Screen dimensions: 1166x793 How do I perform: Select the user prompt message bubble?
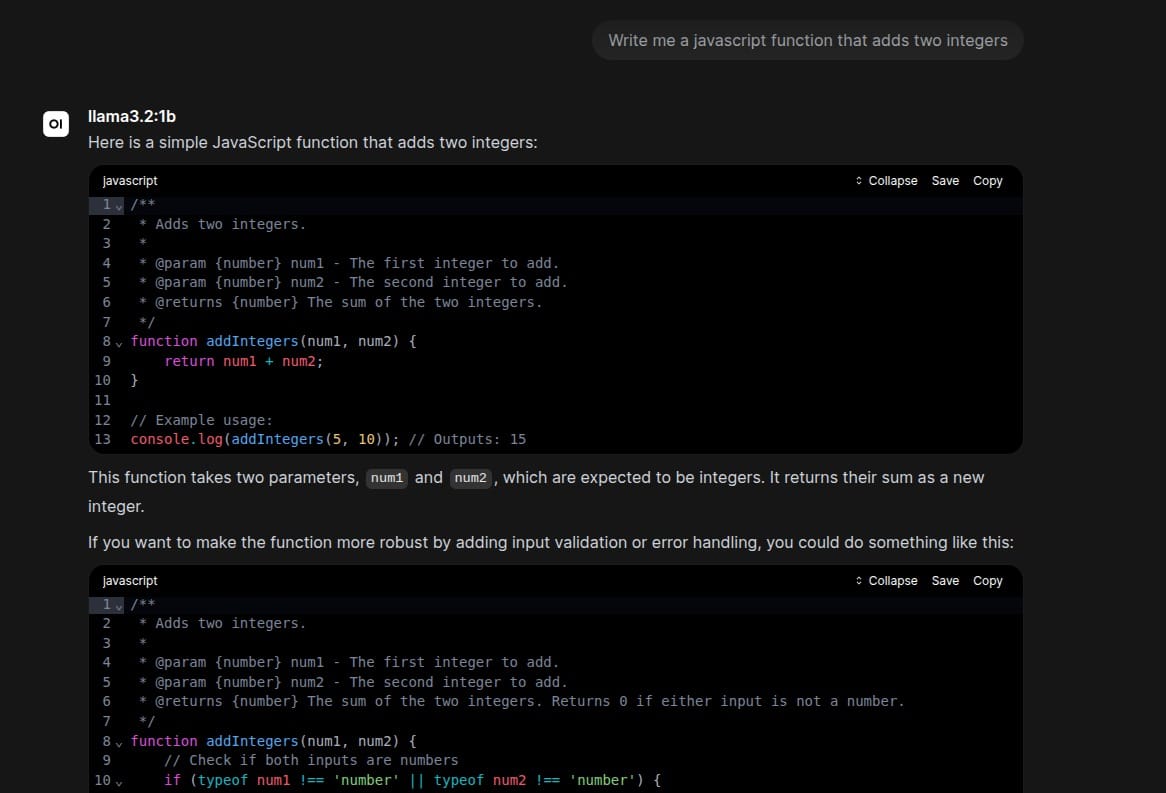[x=808, y=40]
